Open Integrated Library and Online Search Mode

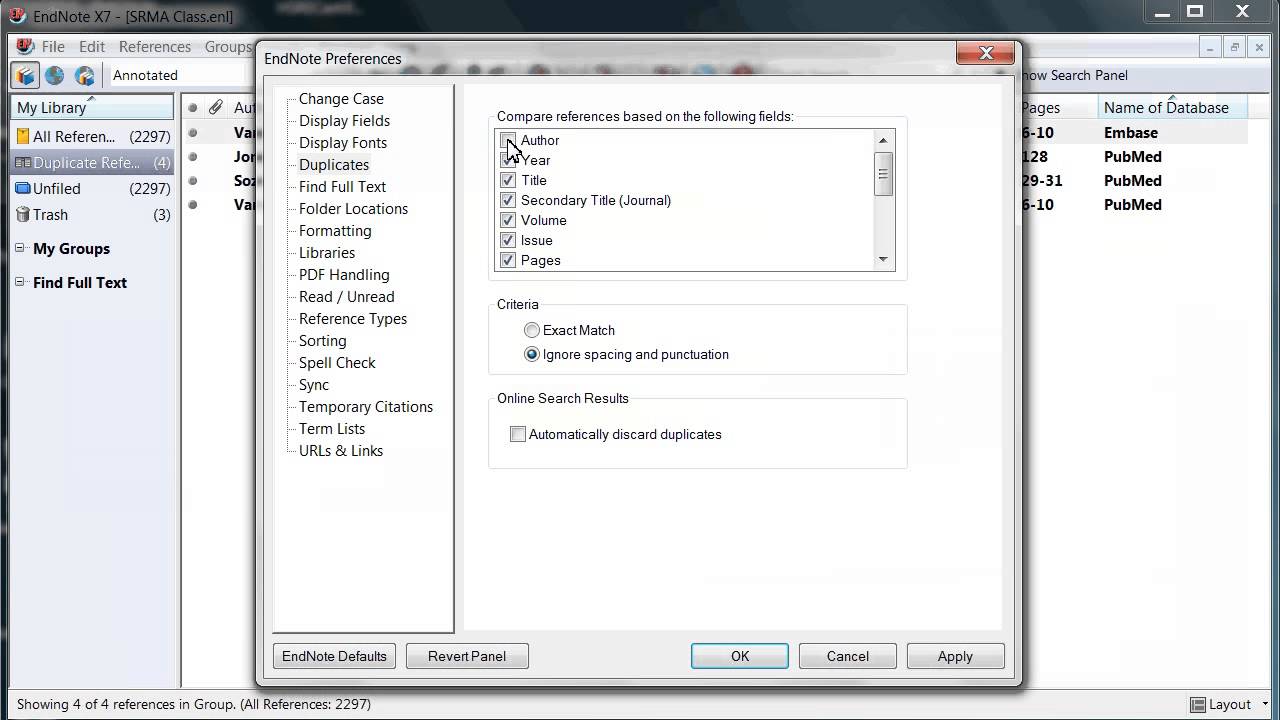point(84,75)
